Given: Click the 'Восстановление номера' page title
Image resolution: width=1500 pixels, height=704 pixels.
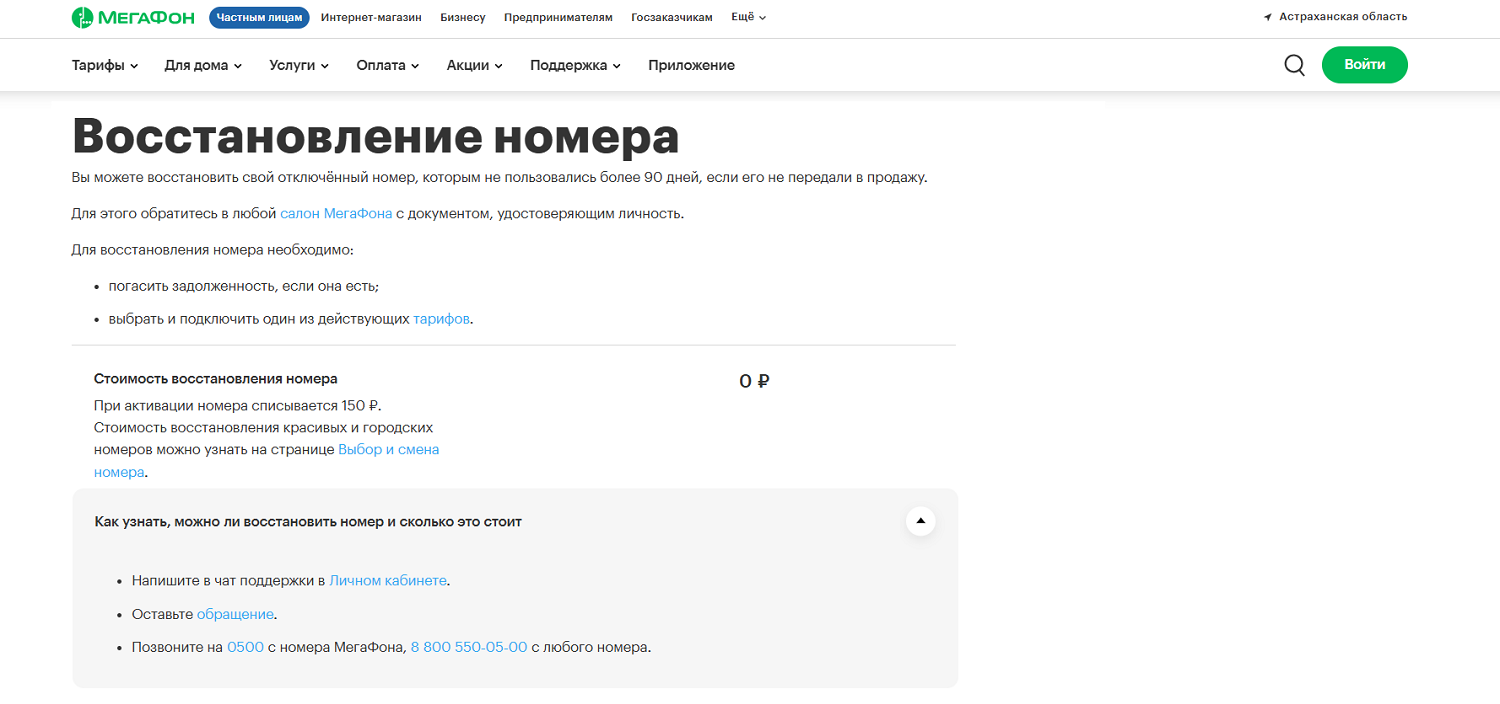Looking at the screenshot, I should (375, 136).
